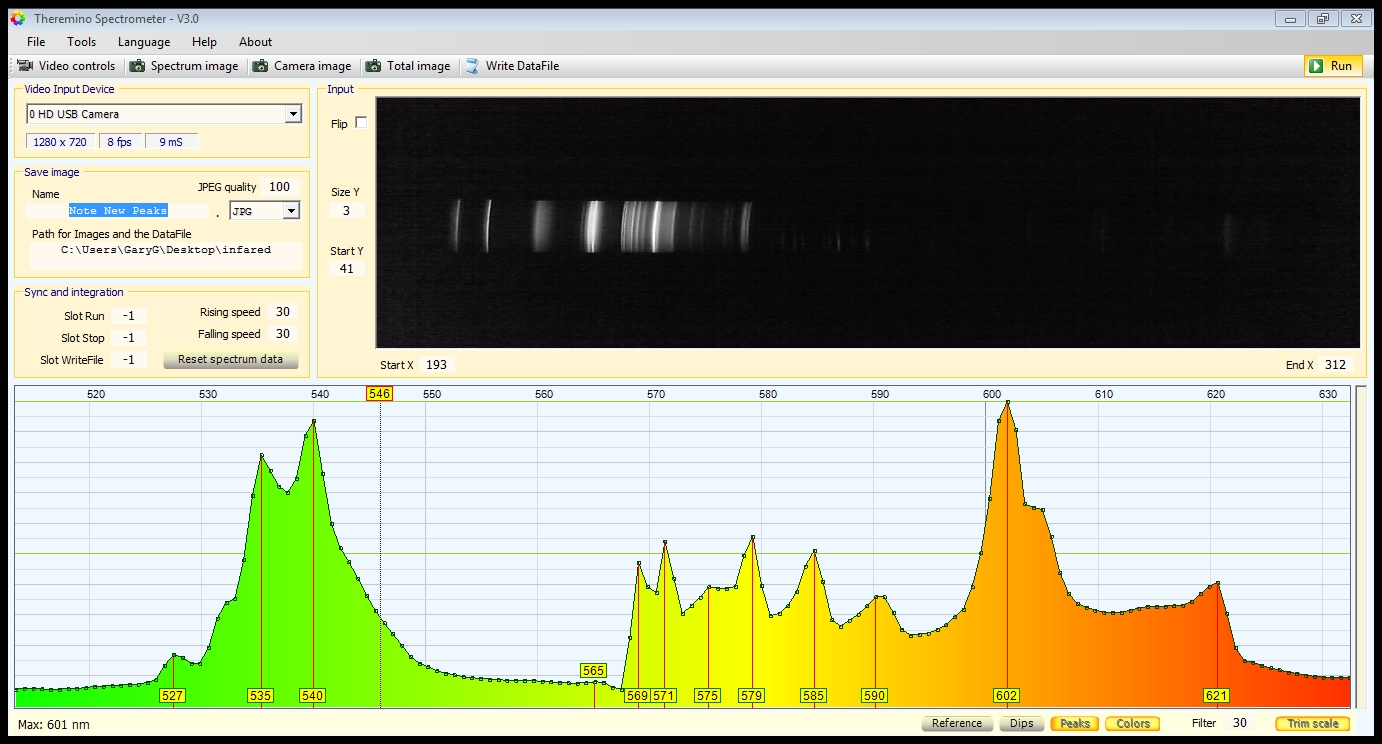Click the Total image toolbar icon
Viewport: 1382px width, 744px height.
tap(373, 66)
